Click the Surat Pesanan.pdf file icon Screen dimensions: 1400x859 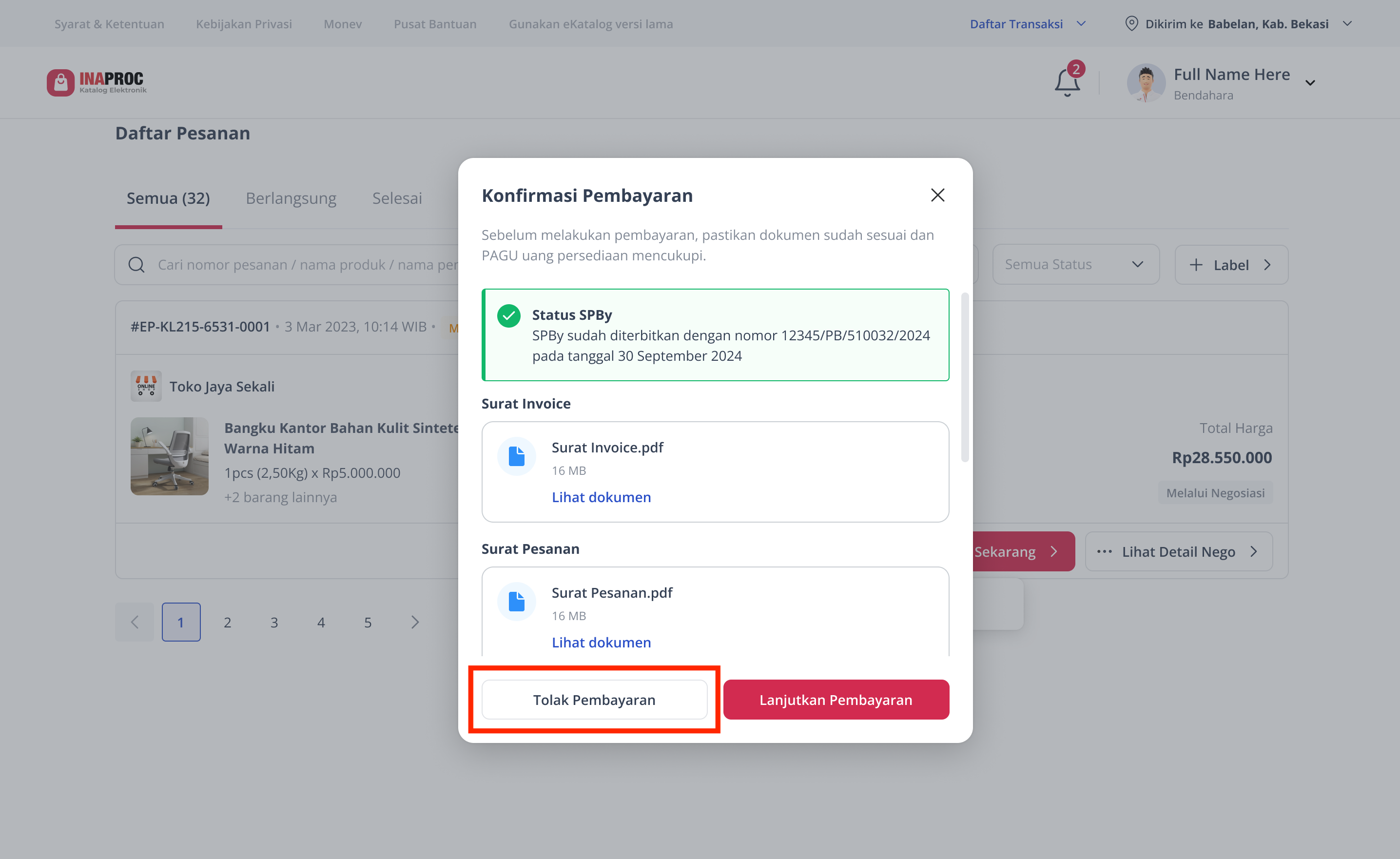tap(517, 602)
